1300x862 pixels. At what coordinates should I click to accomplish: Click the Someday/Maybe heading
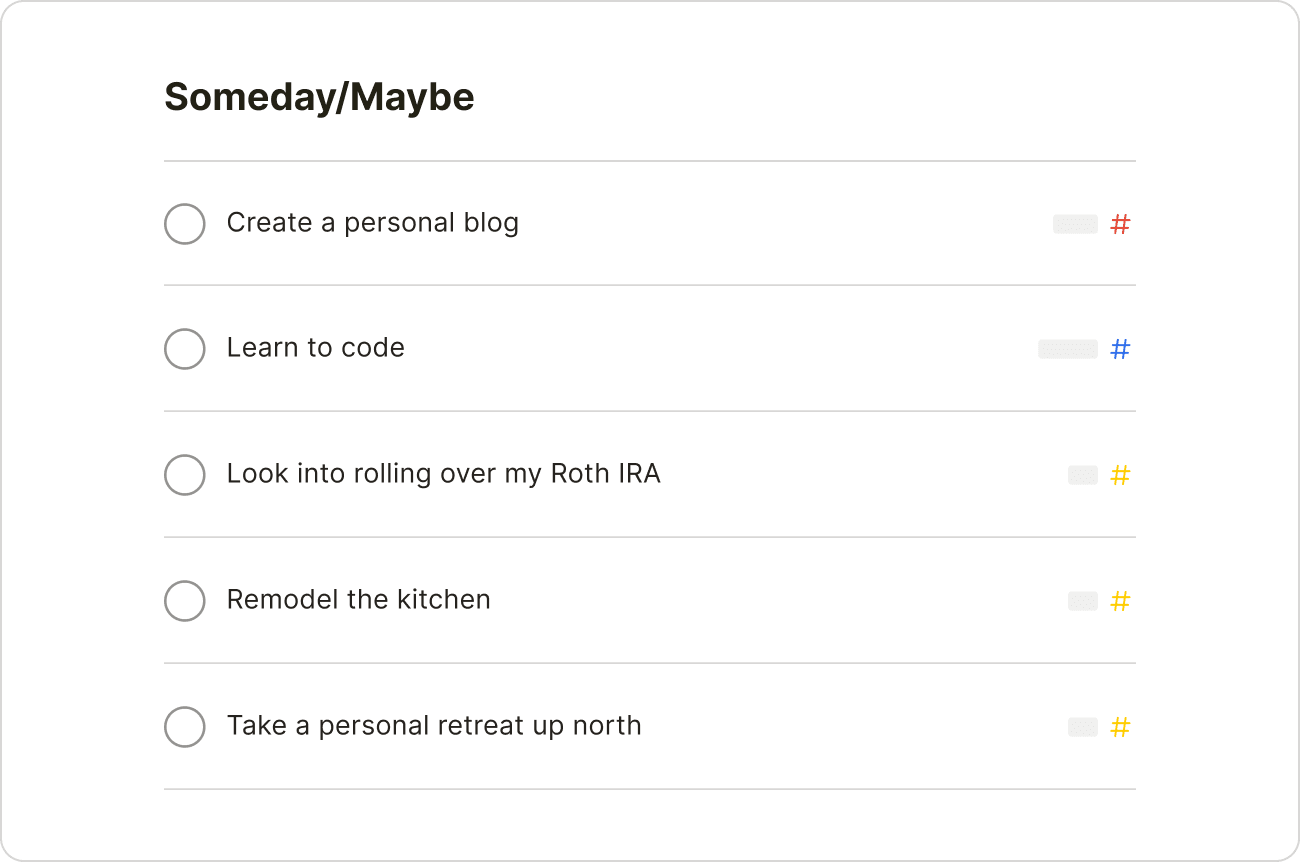(x=319, y=97)
